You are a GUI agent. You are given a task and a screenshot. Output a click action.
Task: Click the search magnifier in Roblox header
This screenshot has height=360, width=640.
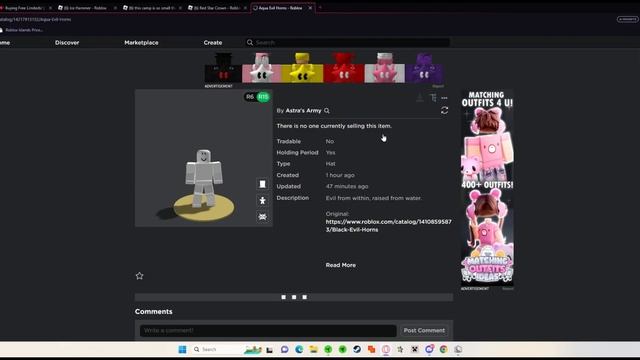click(x=250, y=42)
